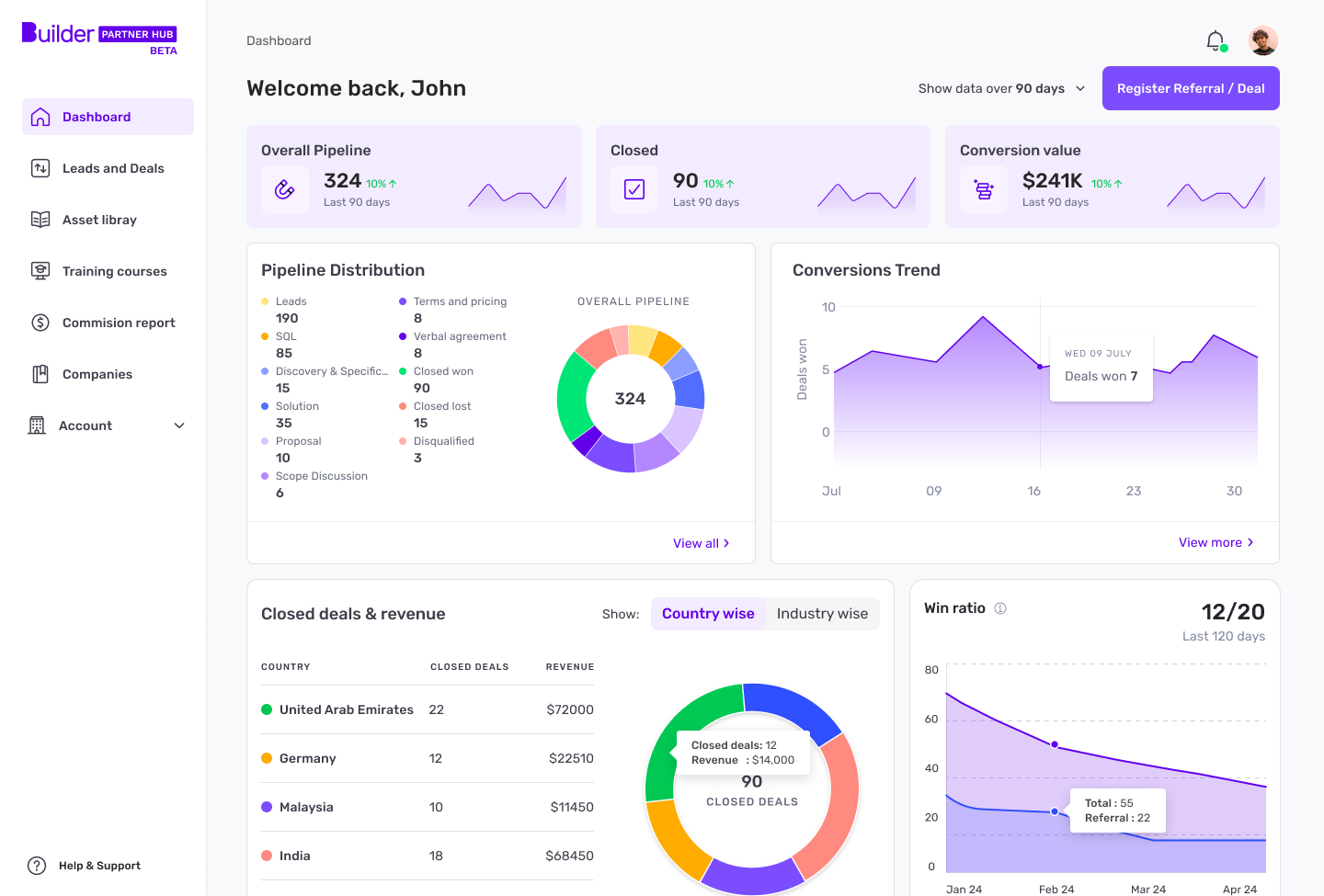
Task: Select the Country wise option
Action: click(708, 613)
